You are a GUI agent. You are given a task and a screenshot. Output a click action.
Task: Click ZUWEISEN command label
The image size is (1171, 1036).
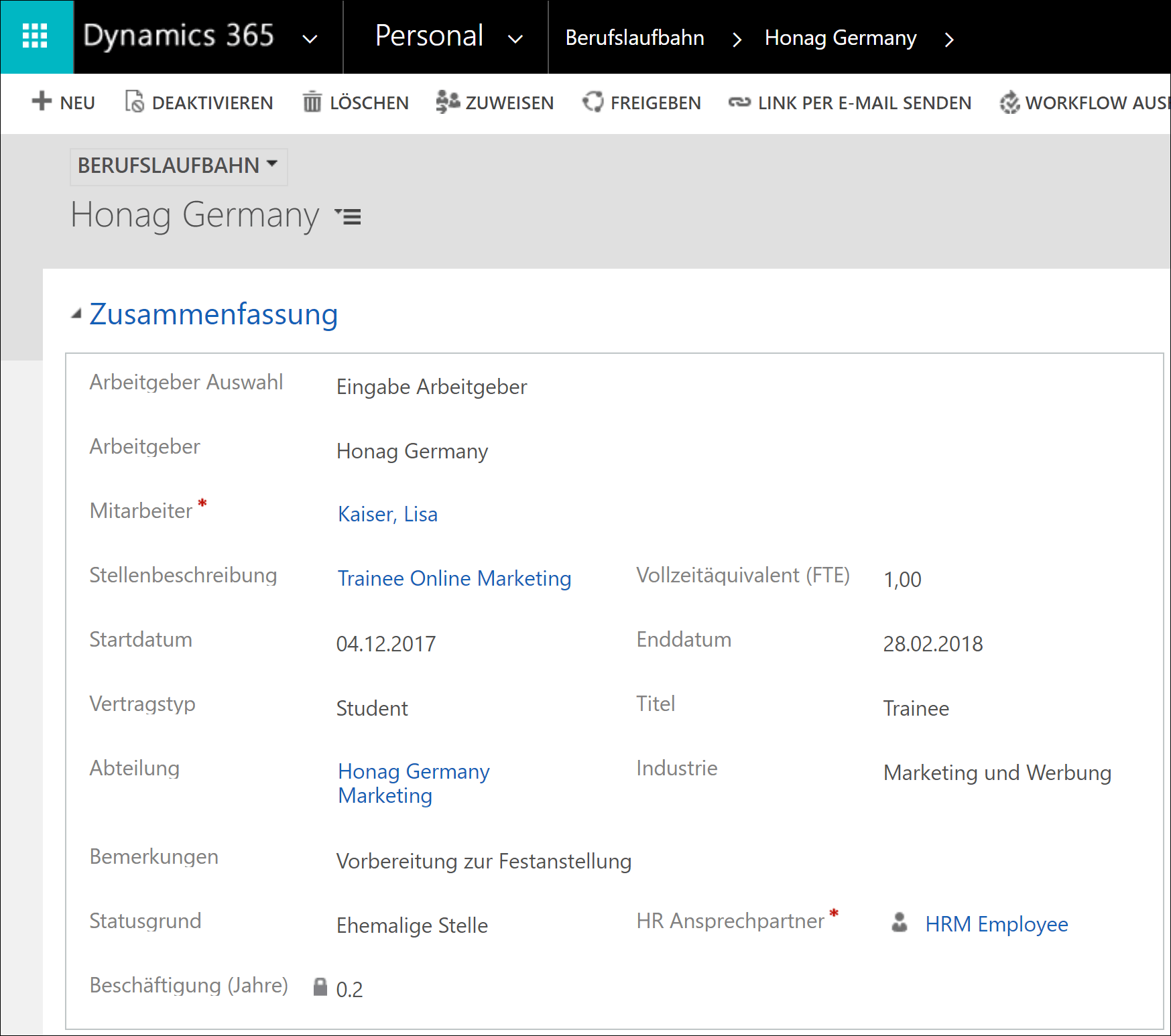click(x=509, y=103)
